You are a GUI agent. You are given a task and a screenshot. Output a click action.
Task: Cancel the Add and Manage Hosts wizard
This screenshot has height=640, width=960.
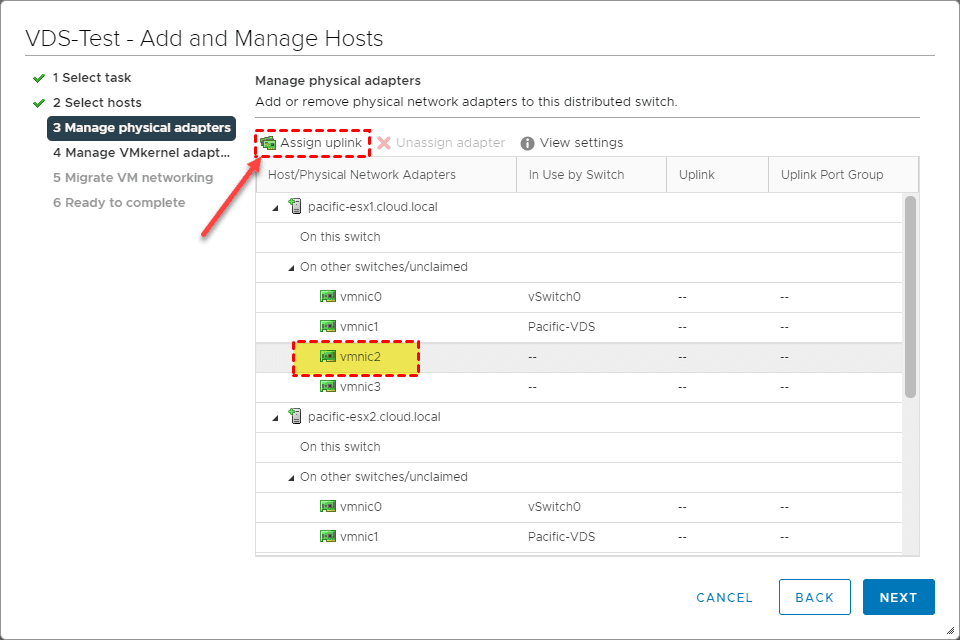tap(724, 597)
